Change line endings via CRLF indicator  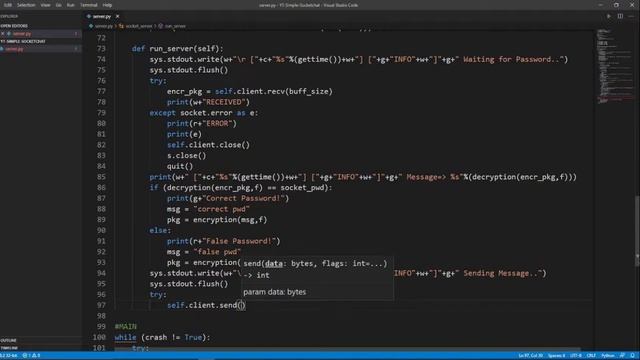click(591, 356)
